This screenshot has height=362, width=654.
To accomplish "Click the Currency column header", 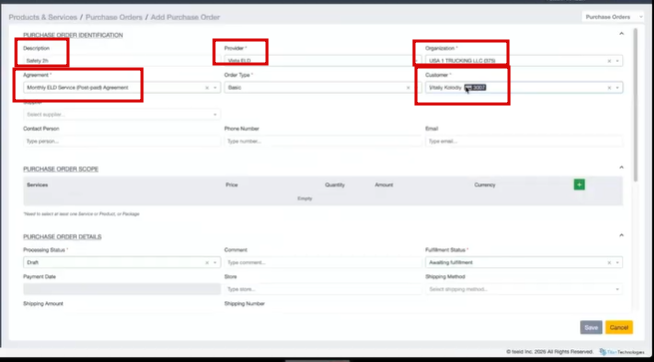I will pyautogui.click(x=485, y=185).
